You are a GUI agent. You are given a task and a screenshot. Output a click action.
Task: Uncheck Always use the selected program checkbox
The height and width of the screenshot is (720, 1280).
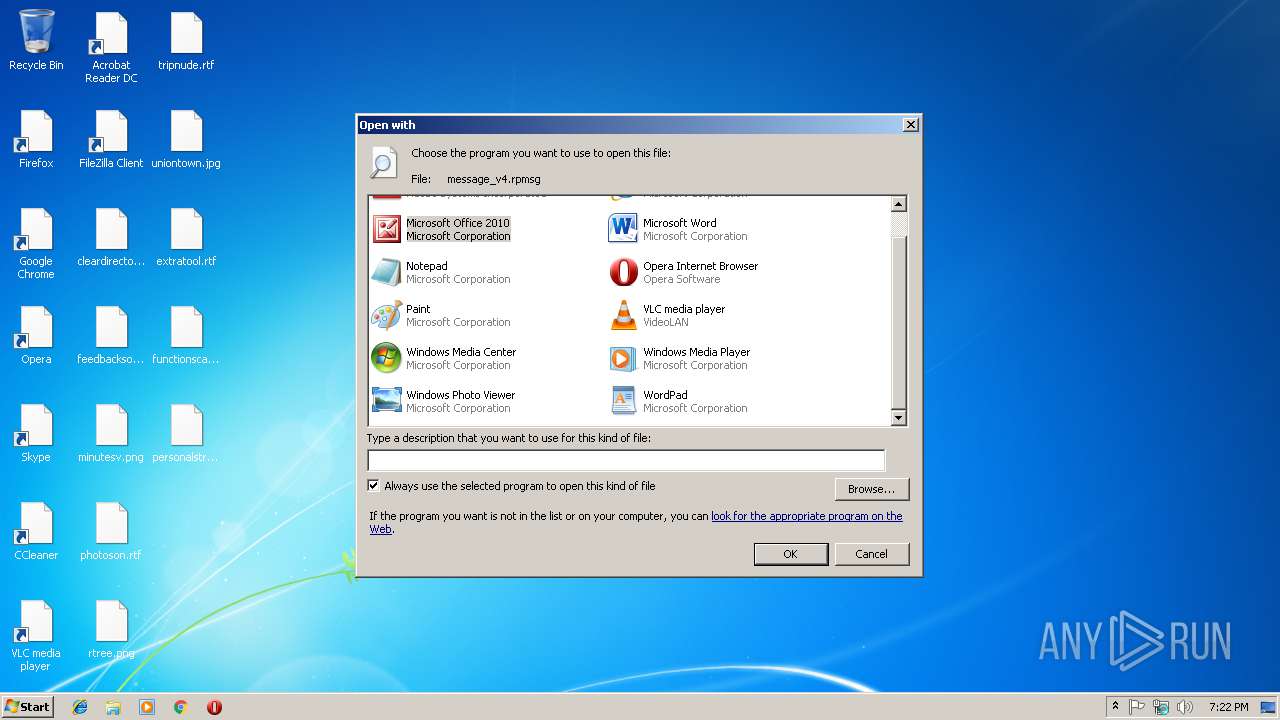tap(374, 486)
